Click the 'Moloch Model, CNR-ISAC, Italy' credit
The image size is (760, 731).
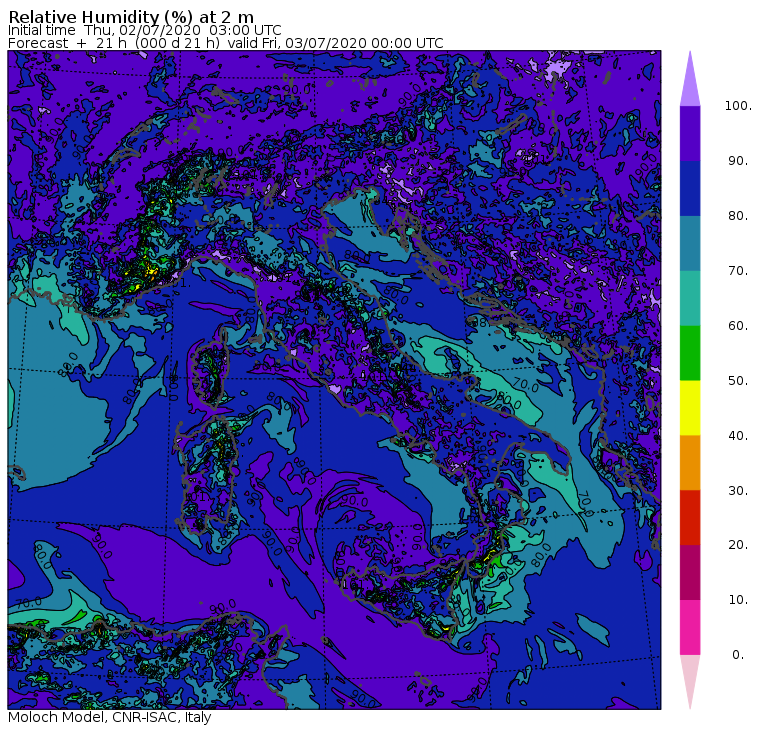coord(110,717)
